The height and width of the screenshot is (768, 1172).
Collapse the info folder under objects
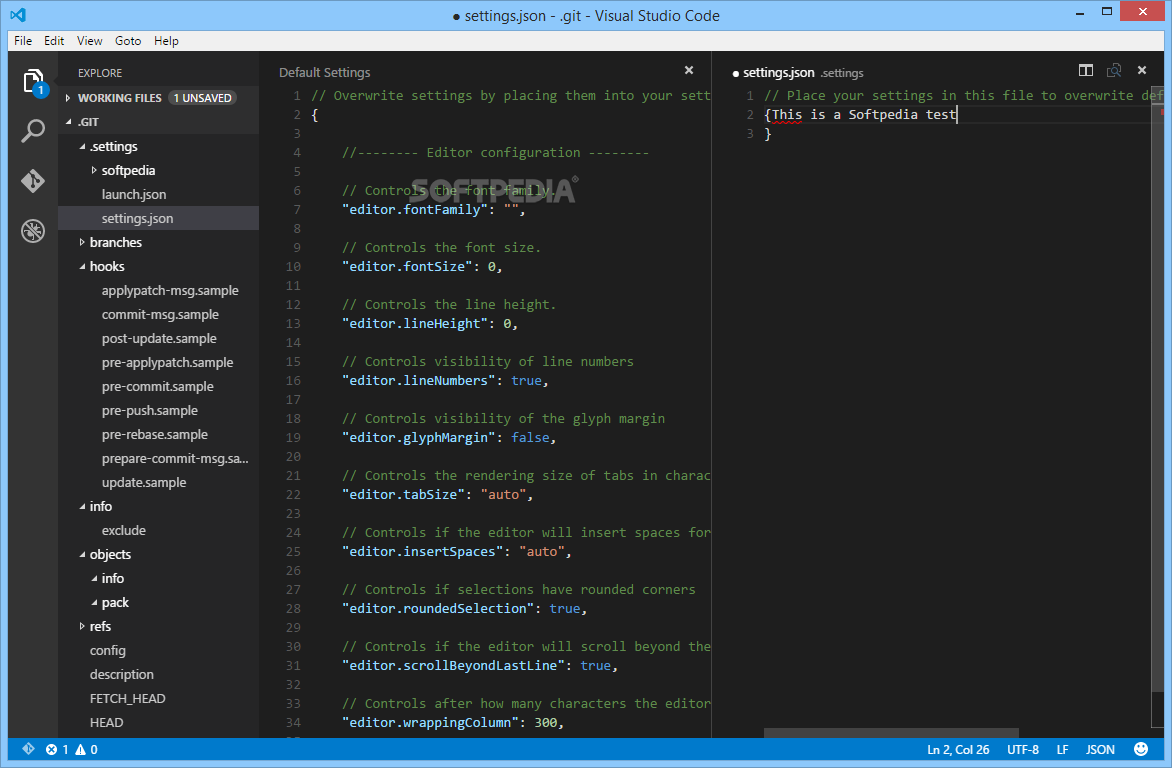click(x=94, y=579)
